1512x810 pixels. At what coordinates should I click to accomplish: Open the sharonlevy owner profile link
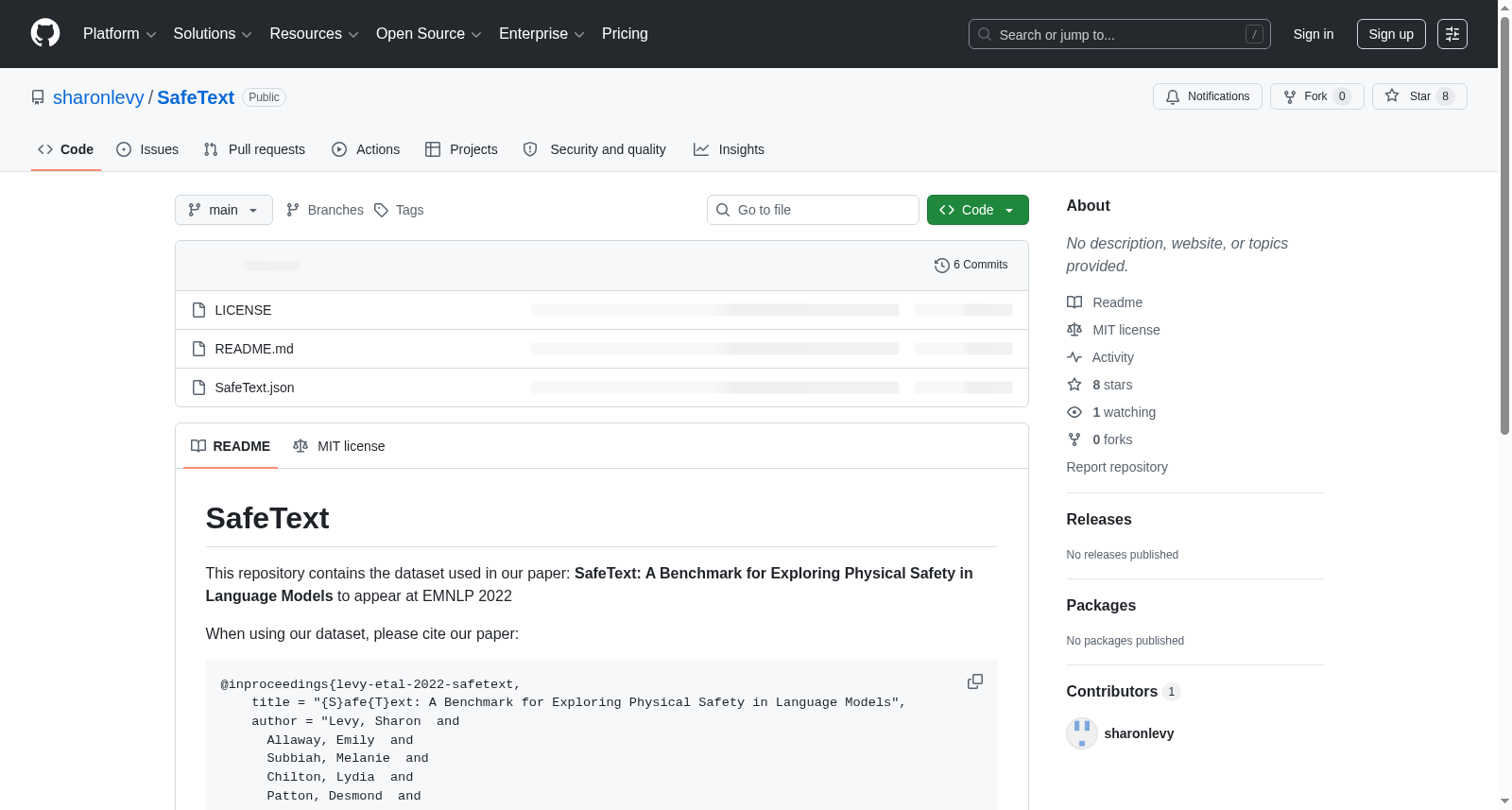click(98, 97)
